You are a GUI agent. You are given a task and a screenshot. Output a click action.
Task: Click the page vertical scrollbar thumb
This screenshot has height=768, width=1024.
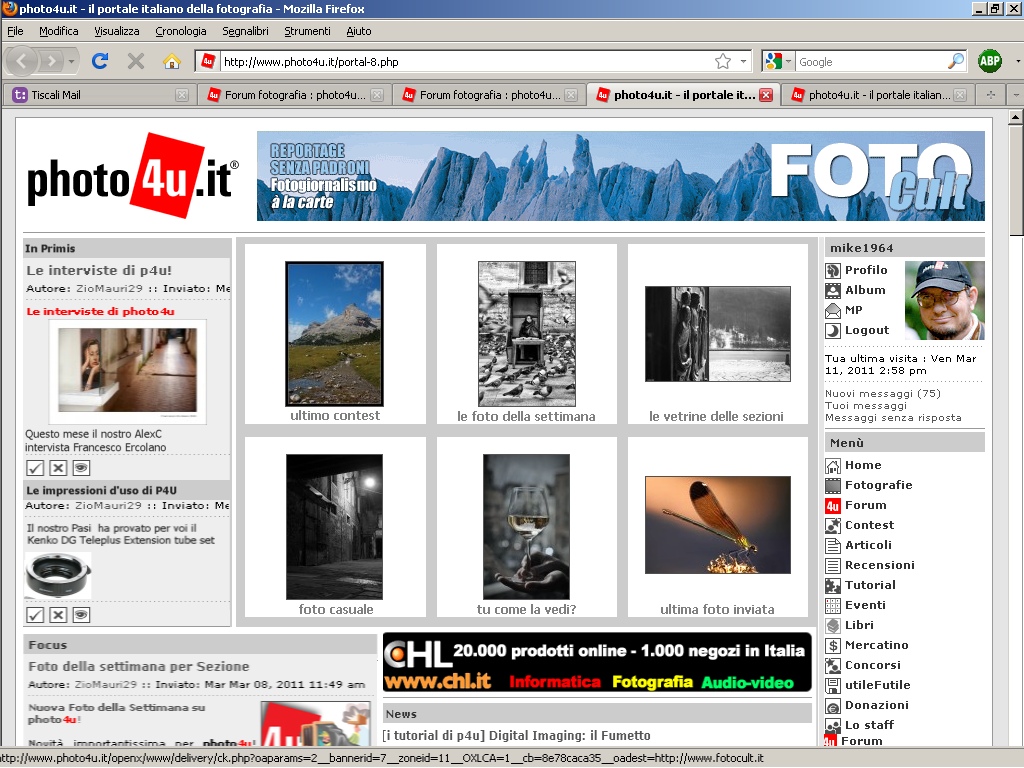coord(1016,181)
